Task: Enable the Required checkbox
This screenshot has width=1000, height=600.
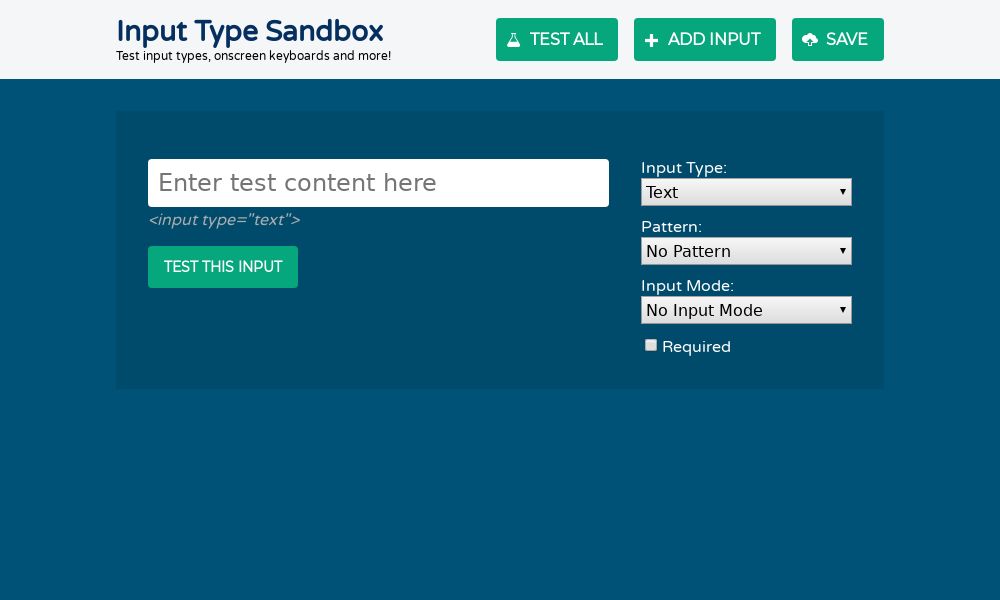Action: pos(651,345)
